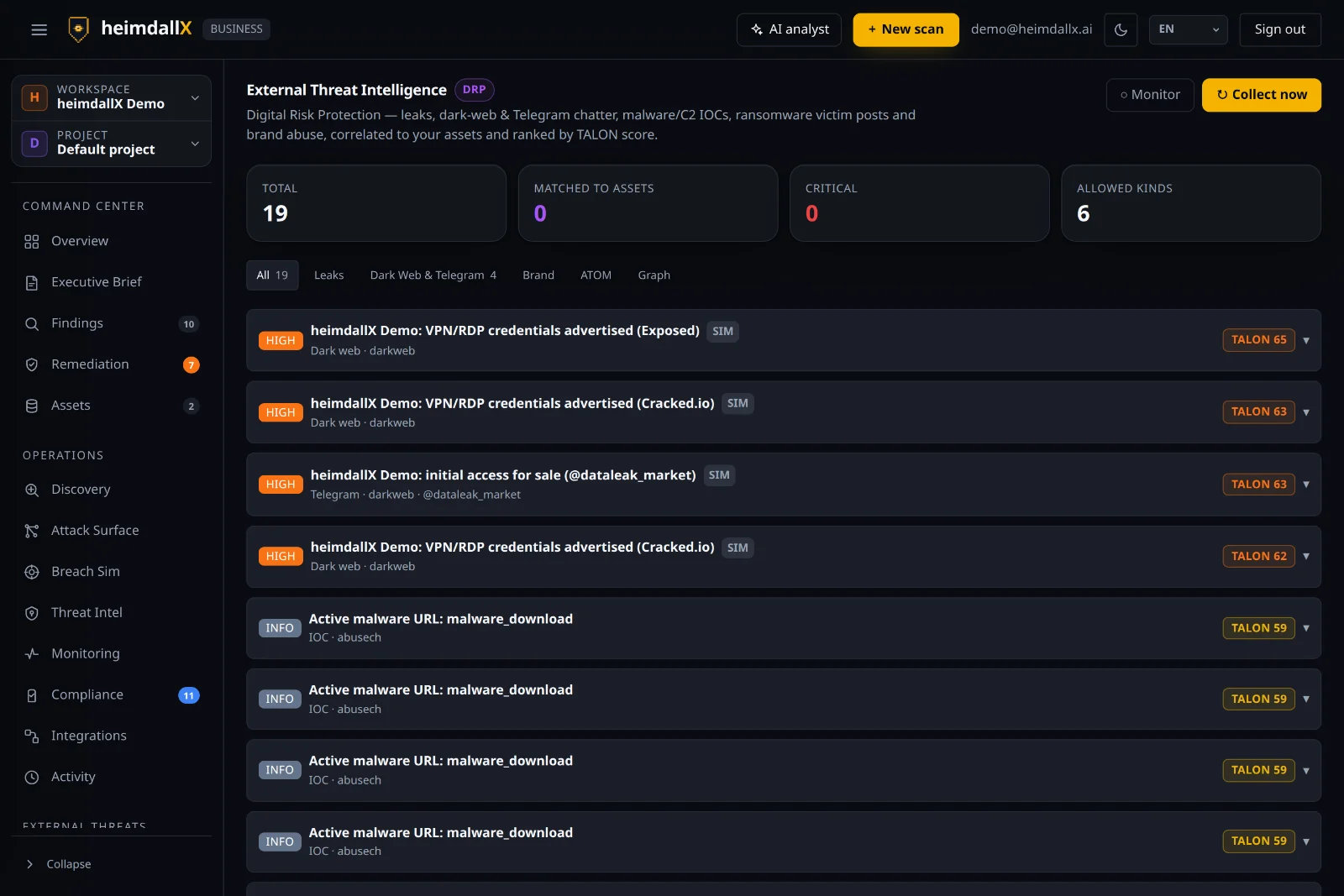Toggle the Monitor button
The image size is (1344, 896).
pyautogui.click(x=1149, y=95)
